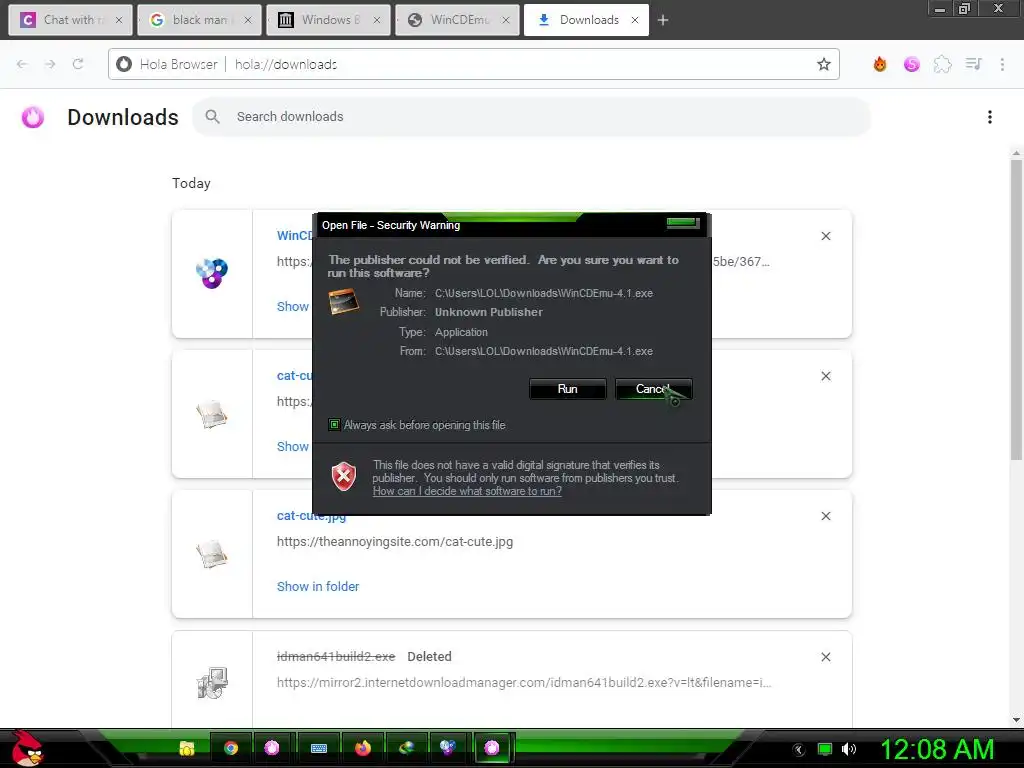1024x768 pixels.
Task: Click the active Hola Browser taskbar button
Action: click(x=492, y=748)
